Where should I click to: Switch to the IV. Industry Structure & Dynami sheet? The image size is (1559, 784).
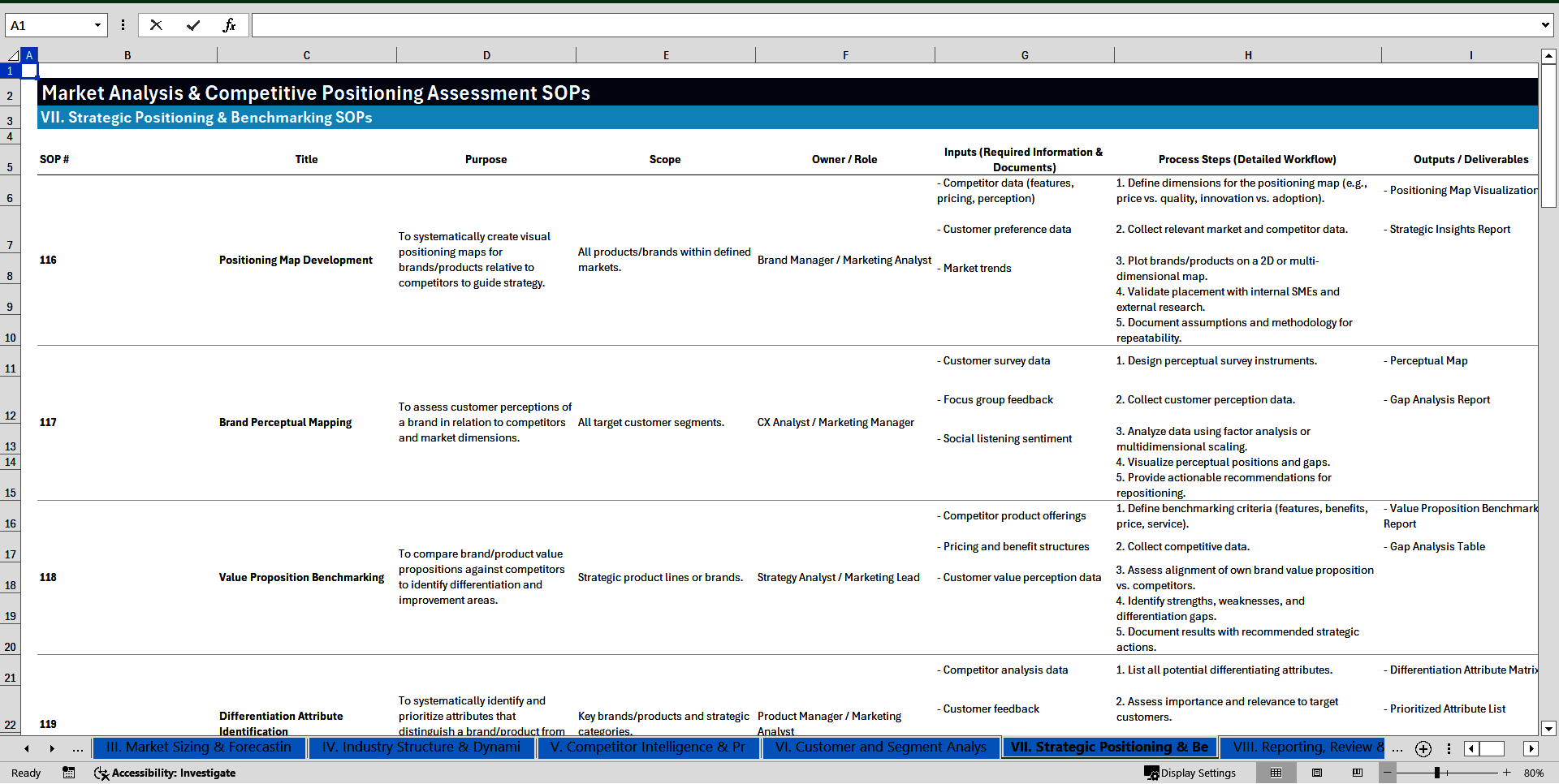pos(421,747)
